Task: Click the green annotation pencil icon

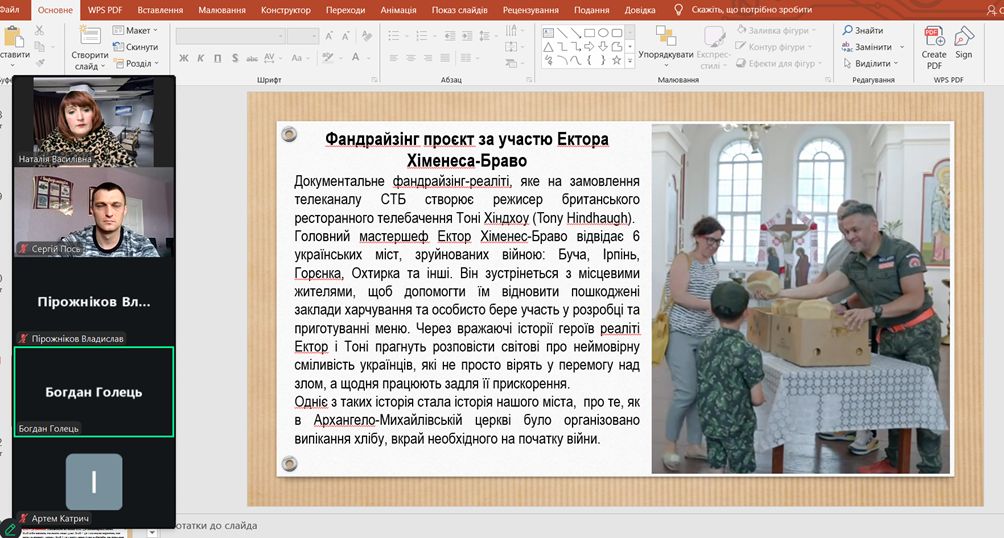Action: click(x=10, y=527)
